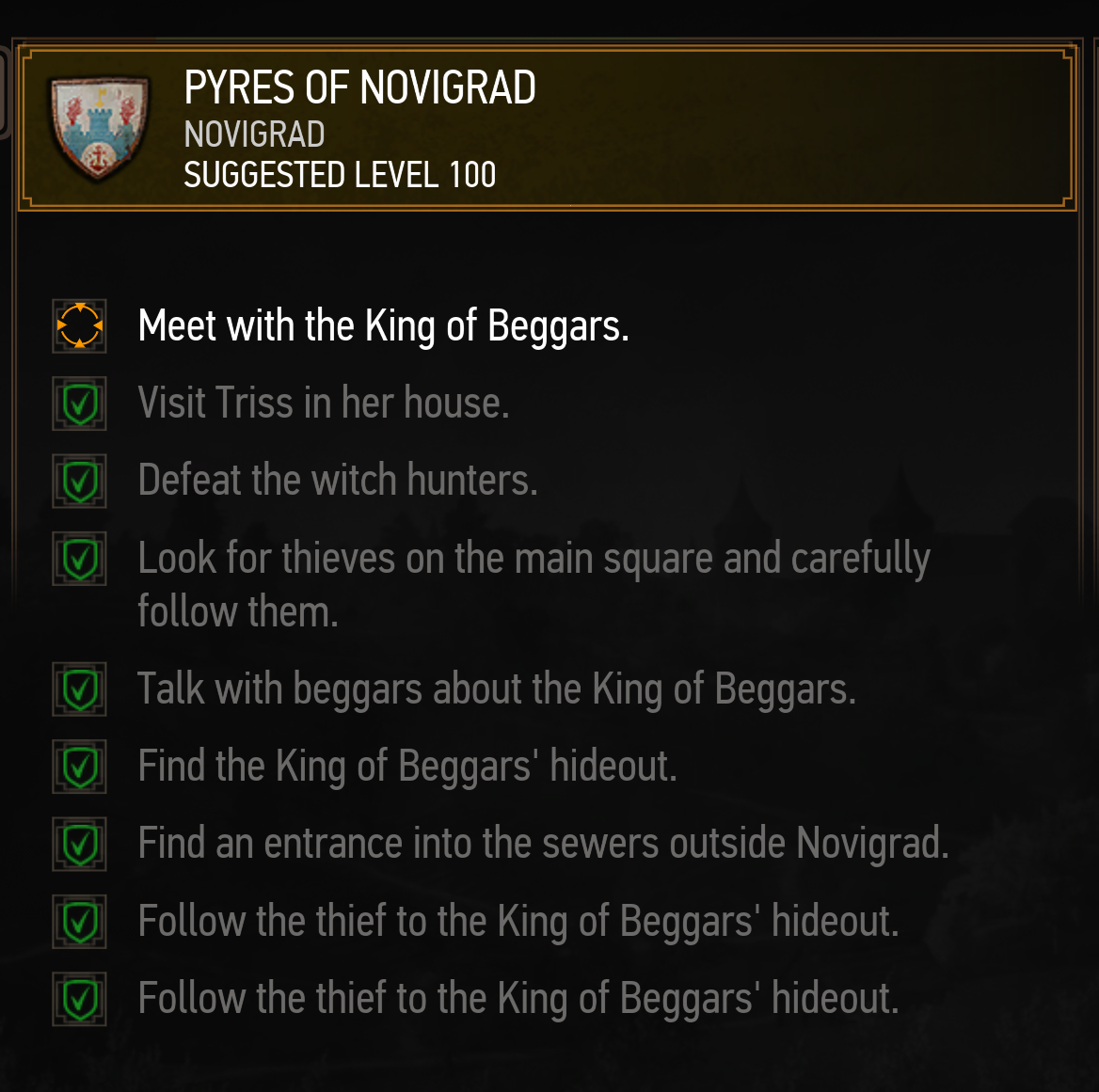Select Defeat the witch hunters objective
1099x1092 pixels.
pyautogui.click(x=338, y=481)
